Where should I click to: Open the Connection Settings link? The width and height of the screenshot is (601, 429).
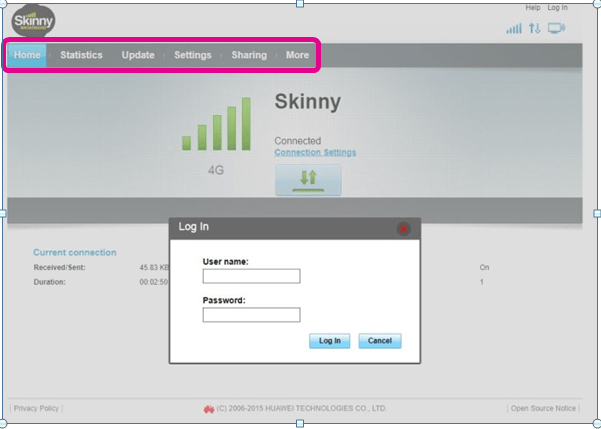click(315, 152)
